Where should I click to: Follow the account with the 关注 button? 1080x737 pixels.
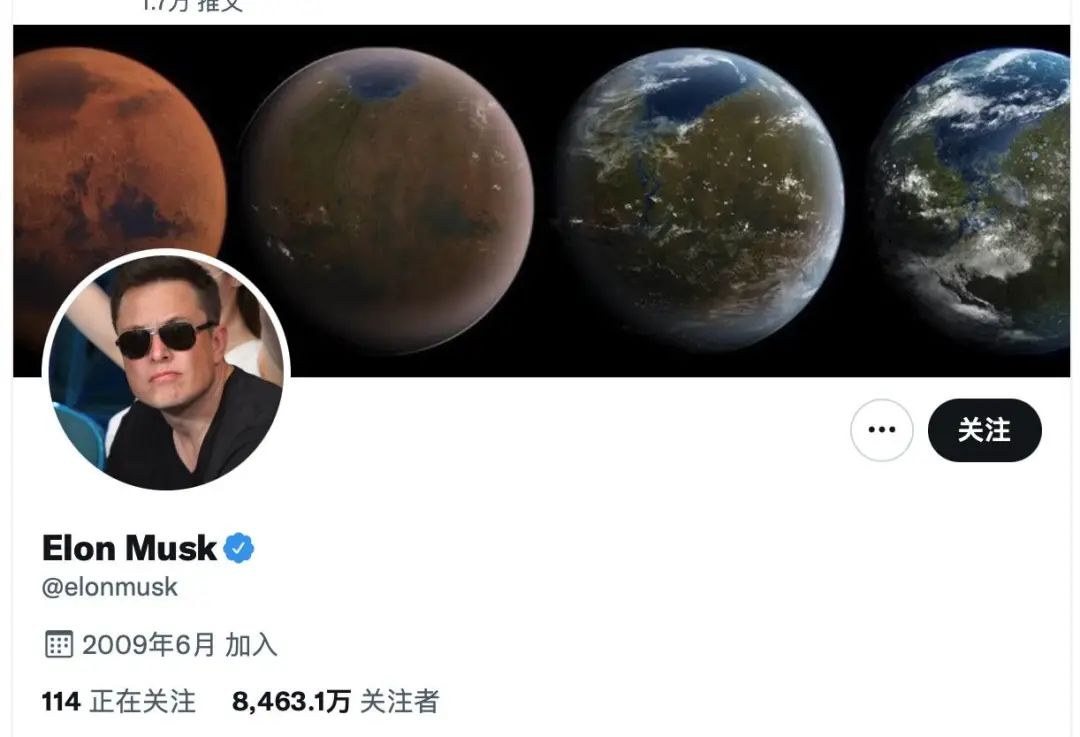coord(984,430)
